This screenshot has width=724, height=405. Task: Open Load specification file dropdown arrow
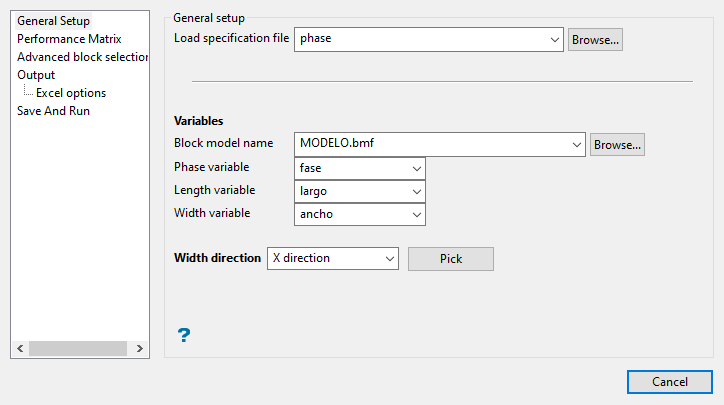[555, 39]
